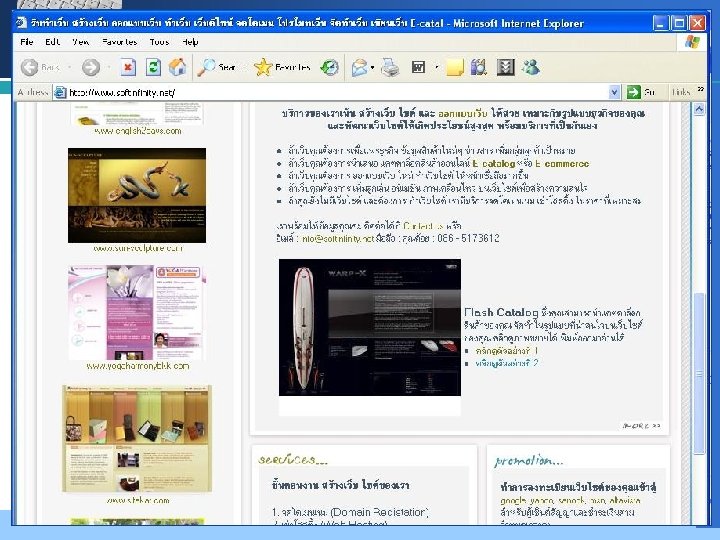
Task: Open Flash Catalog example link 2
Action: [507, 363]
